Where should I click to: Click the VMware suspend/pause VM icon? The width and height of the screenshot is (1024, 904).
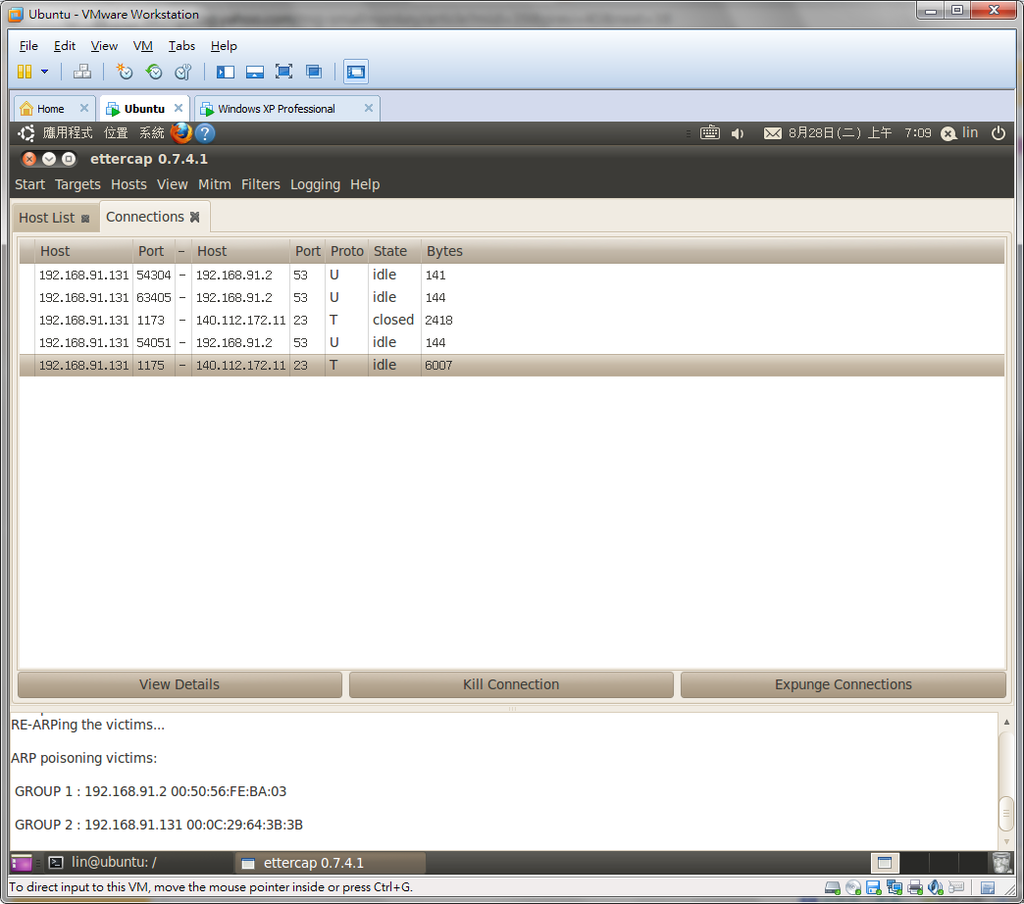(x=24, y=72)
